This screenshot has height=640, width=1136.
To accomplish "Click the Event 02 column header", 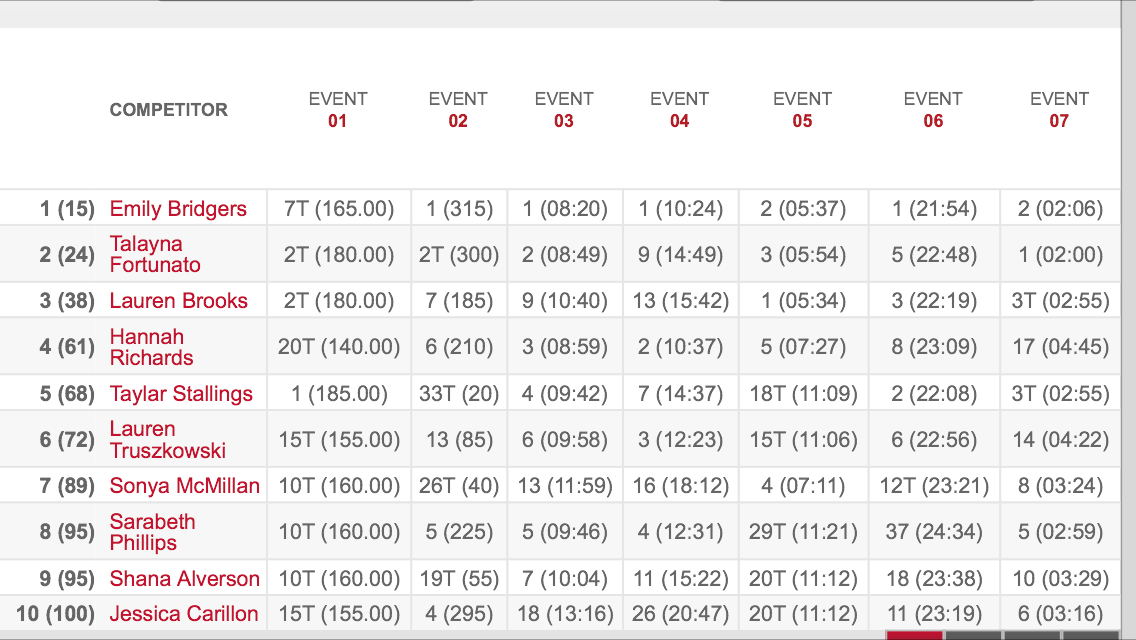I will [458, 110].
